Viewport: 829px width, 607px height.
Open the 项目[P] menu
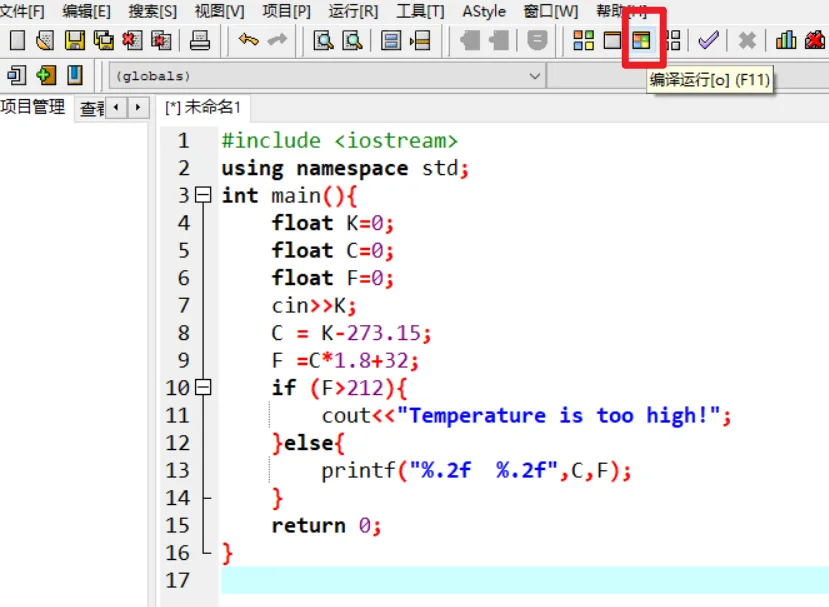pos(287,11)
